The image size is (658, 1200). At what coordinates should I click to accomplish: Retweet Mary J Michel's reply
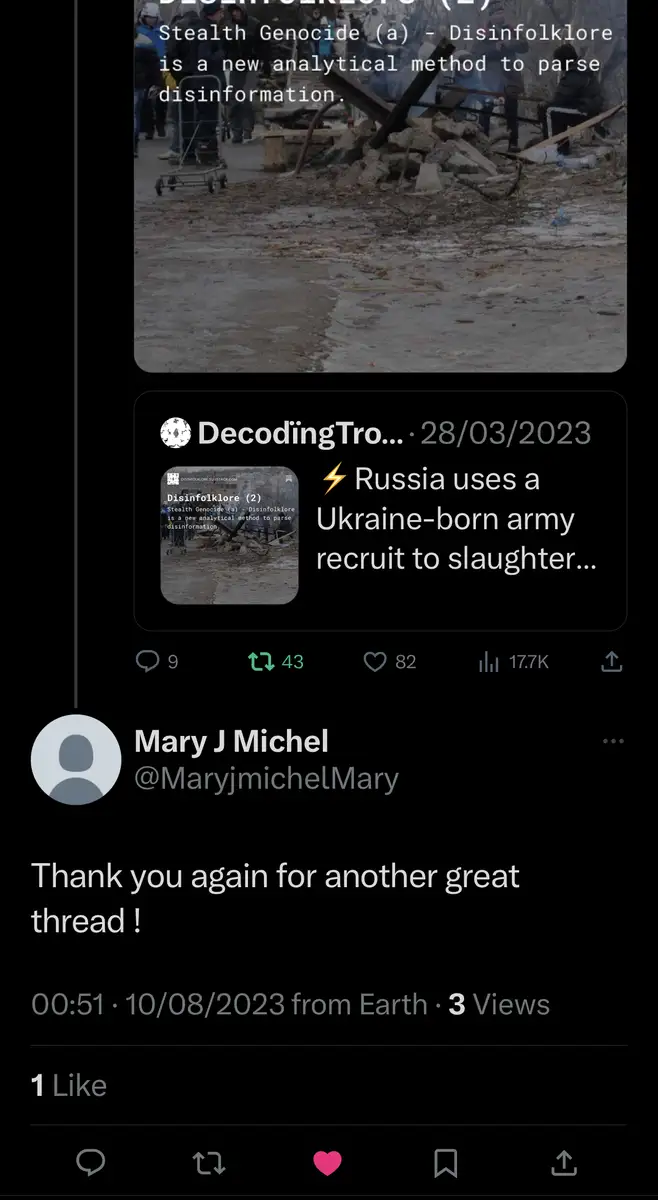click(209, 1162)
